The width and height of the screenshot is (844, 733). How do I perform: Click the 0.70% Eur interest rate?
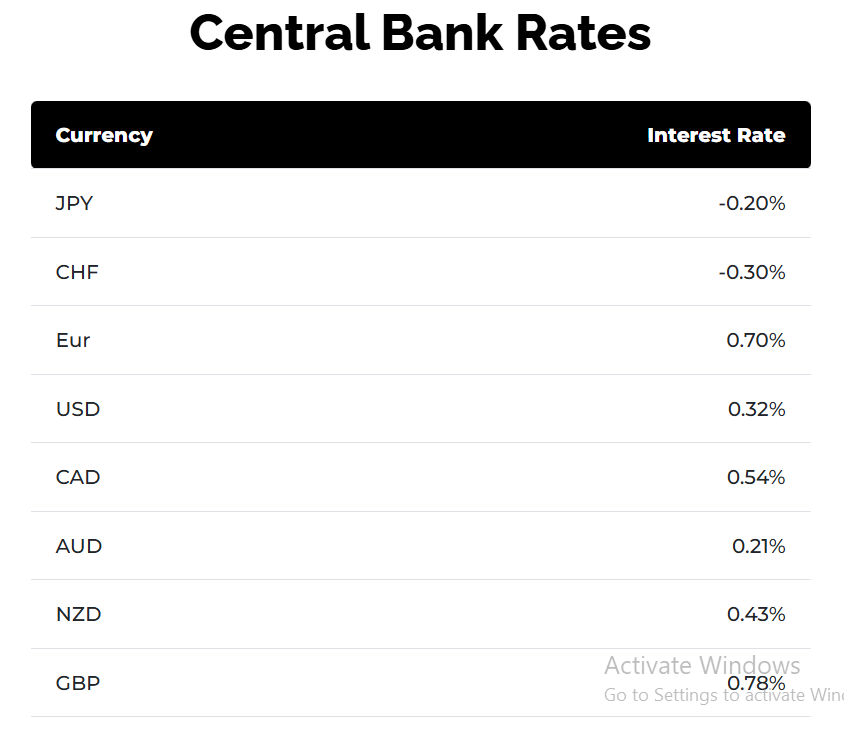756,341
